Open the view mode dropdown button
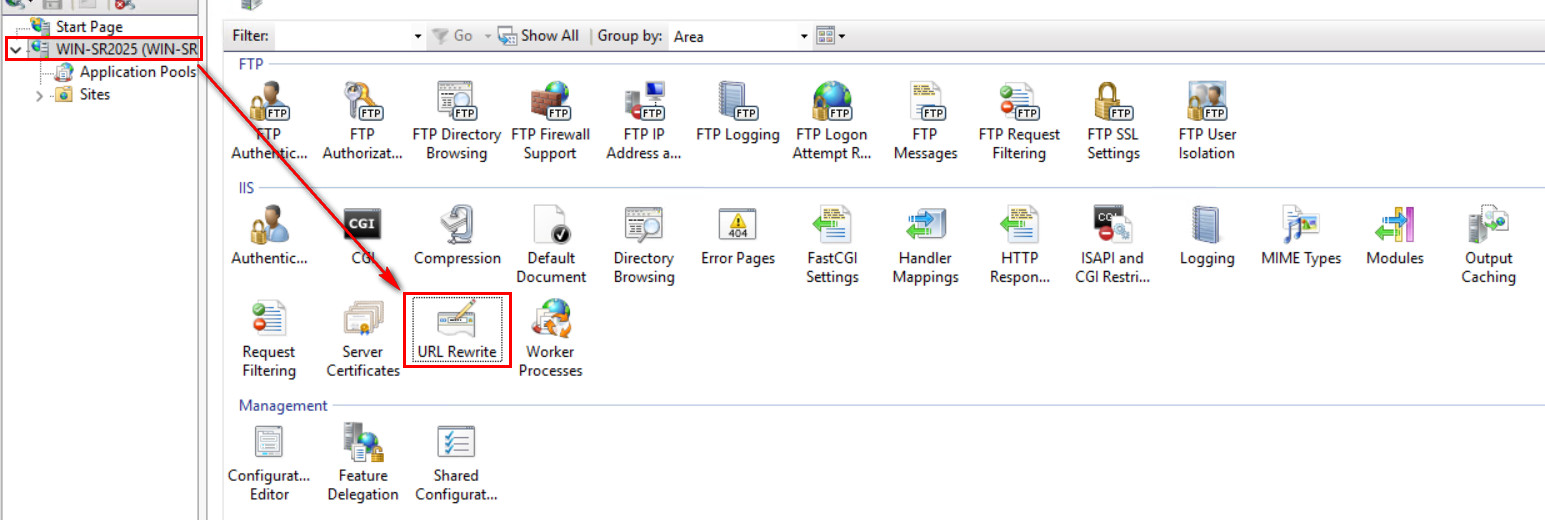The image size is (1545, 520). [831, 36]
